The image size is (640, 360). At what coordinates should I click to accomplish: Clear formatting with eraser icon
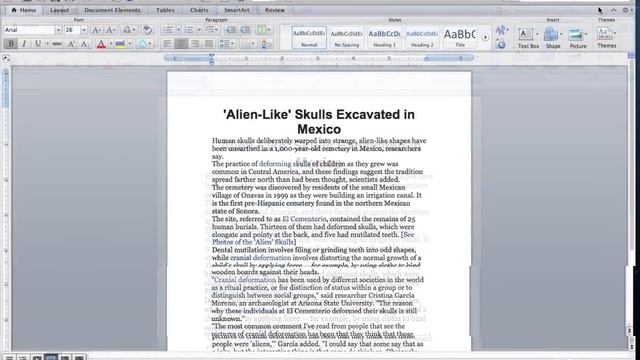pyautogui.click(x=147, y=30)
